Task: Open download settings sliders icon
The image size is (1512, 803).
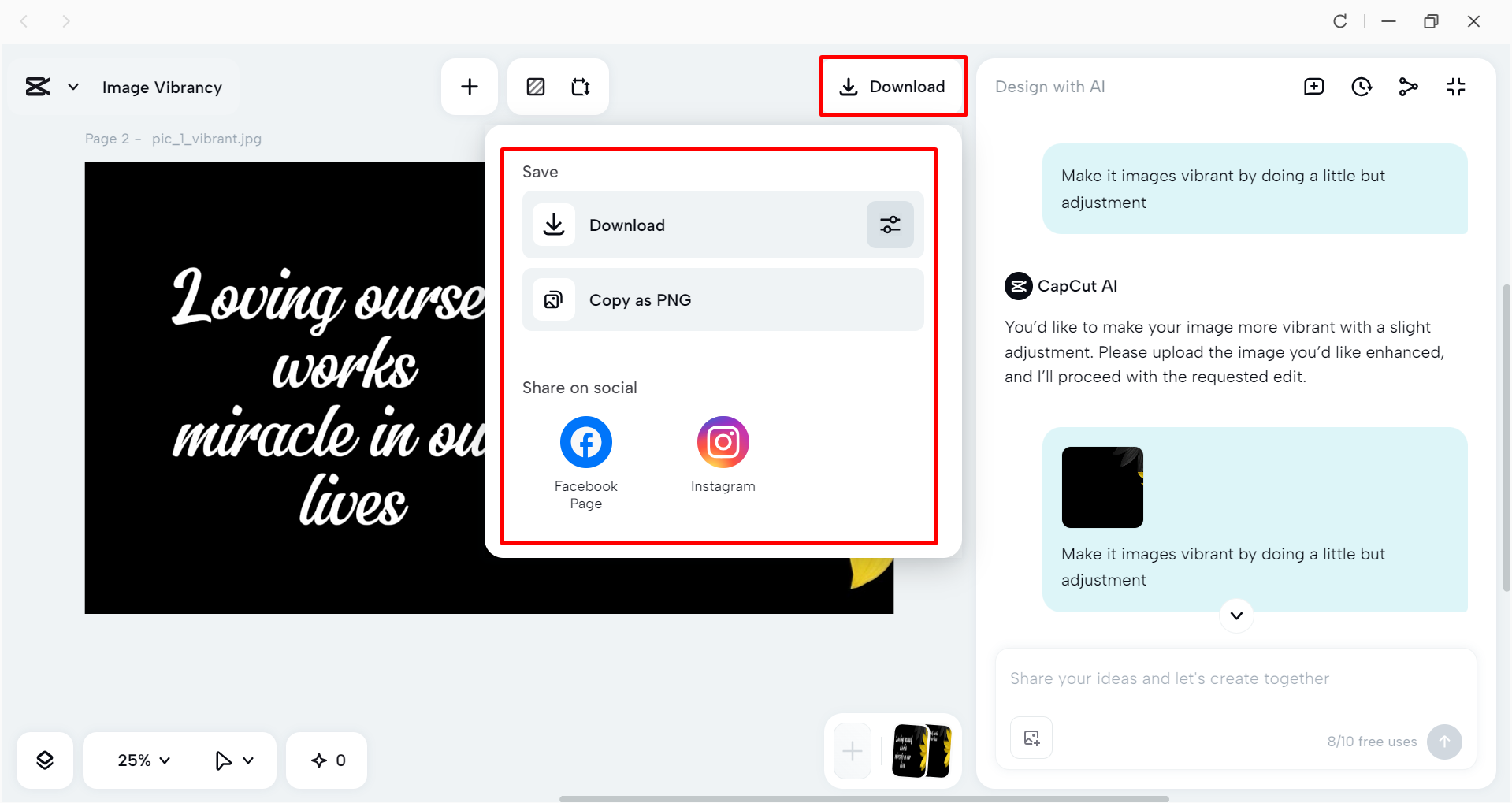Action: (890, 225)
